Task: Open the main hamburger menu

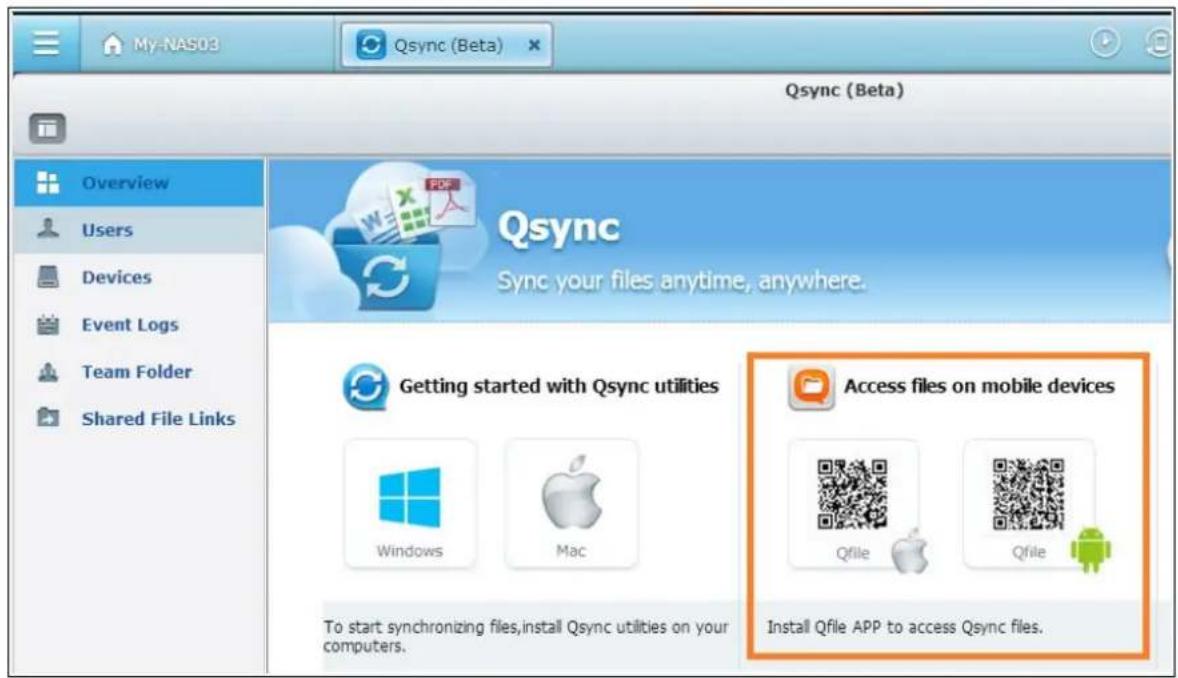Action: pos(46,44)
